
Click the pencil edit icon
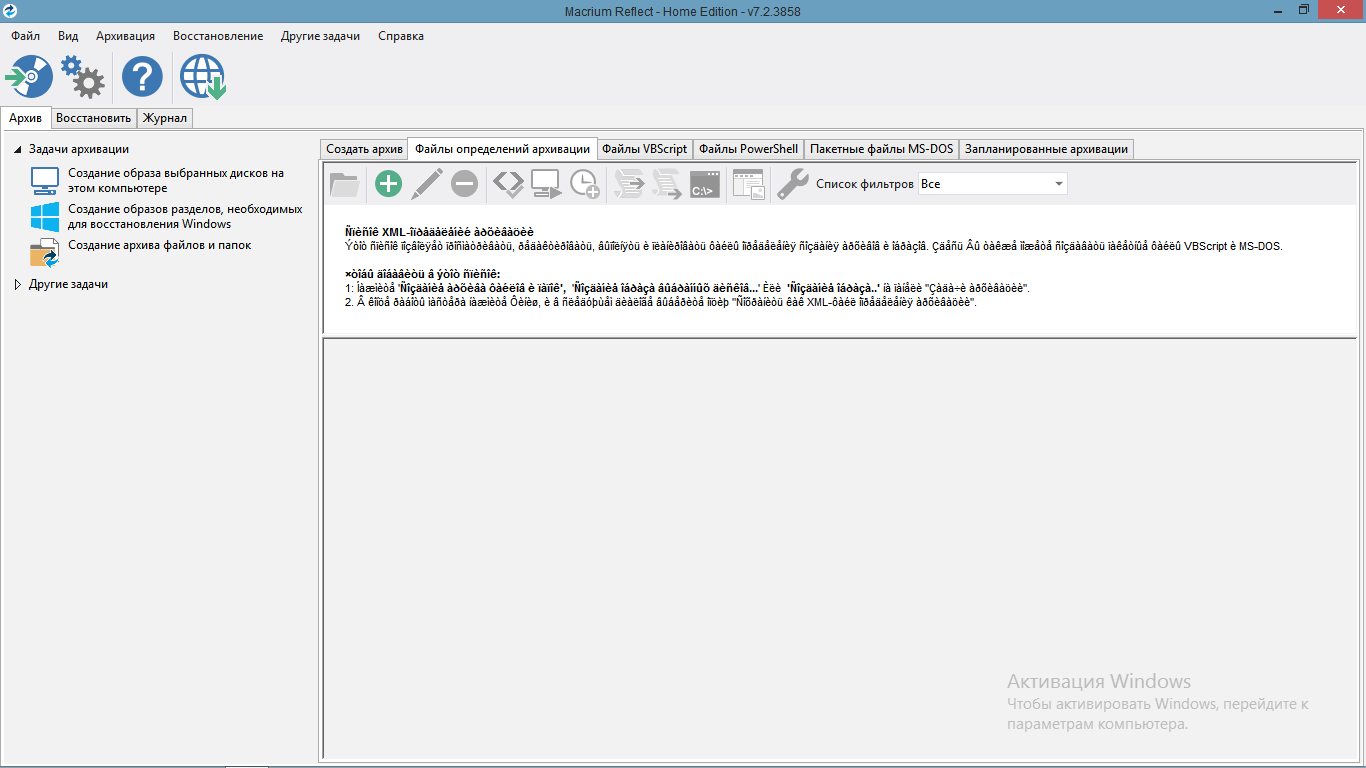427,184
